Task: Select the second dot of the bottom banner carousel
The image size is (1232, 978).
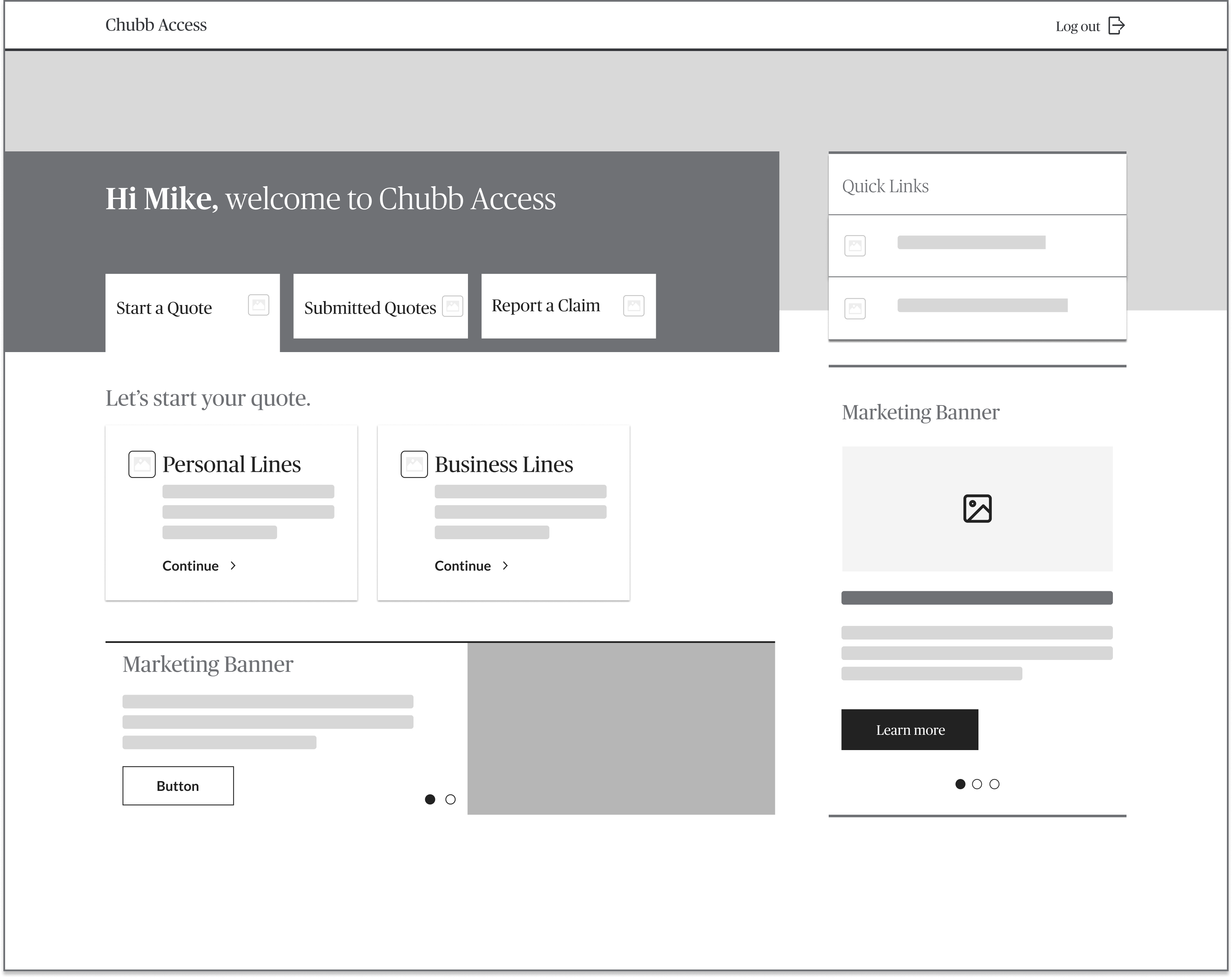Action: click(x=450, y=799)
